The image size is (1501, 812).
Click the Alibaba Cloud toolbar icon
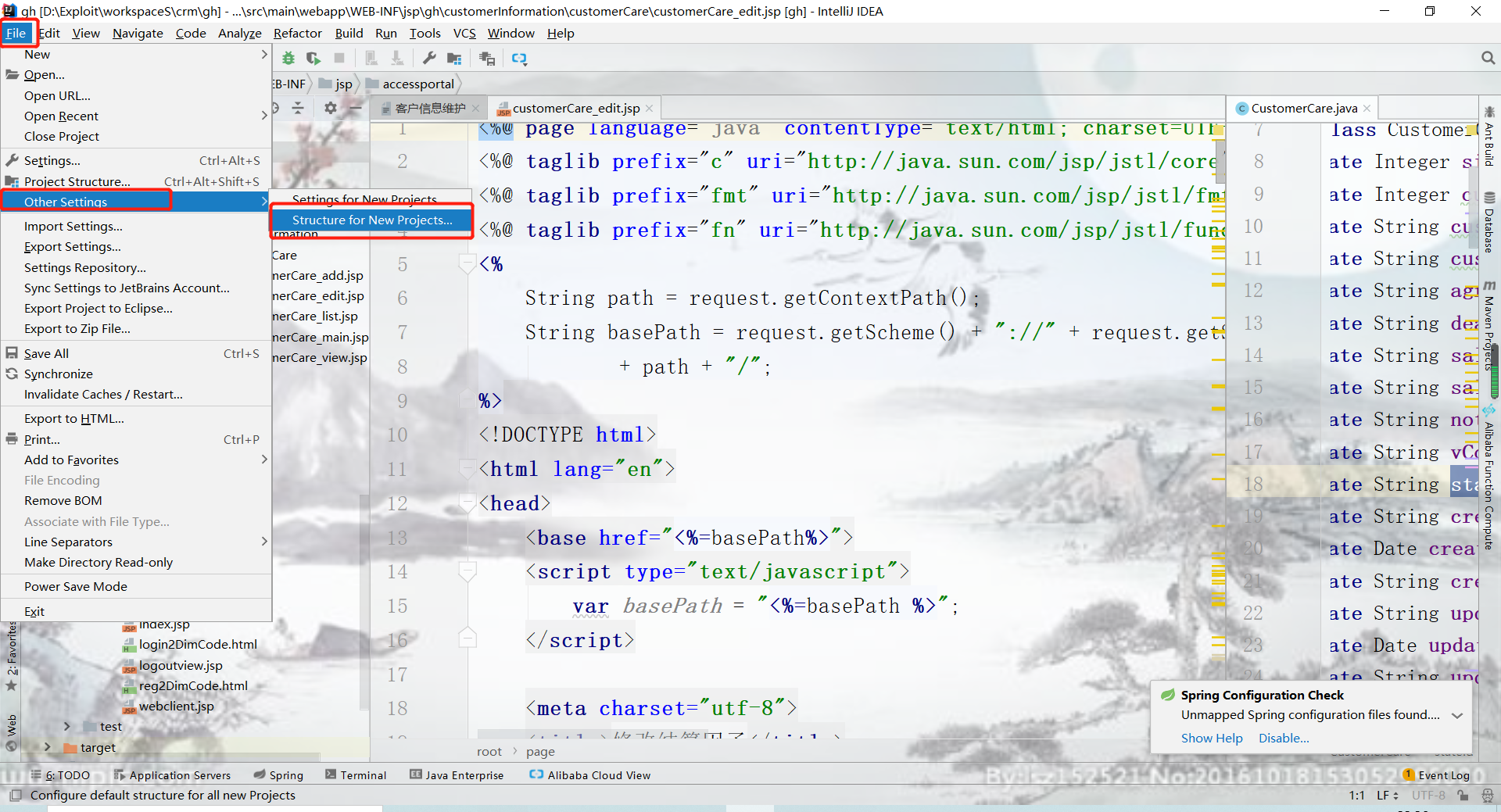point(519,59)
